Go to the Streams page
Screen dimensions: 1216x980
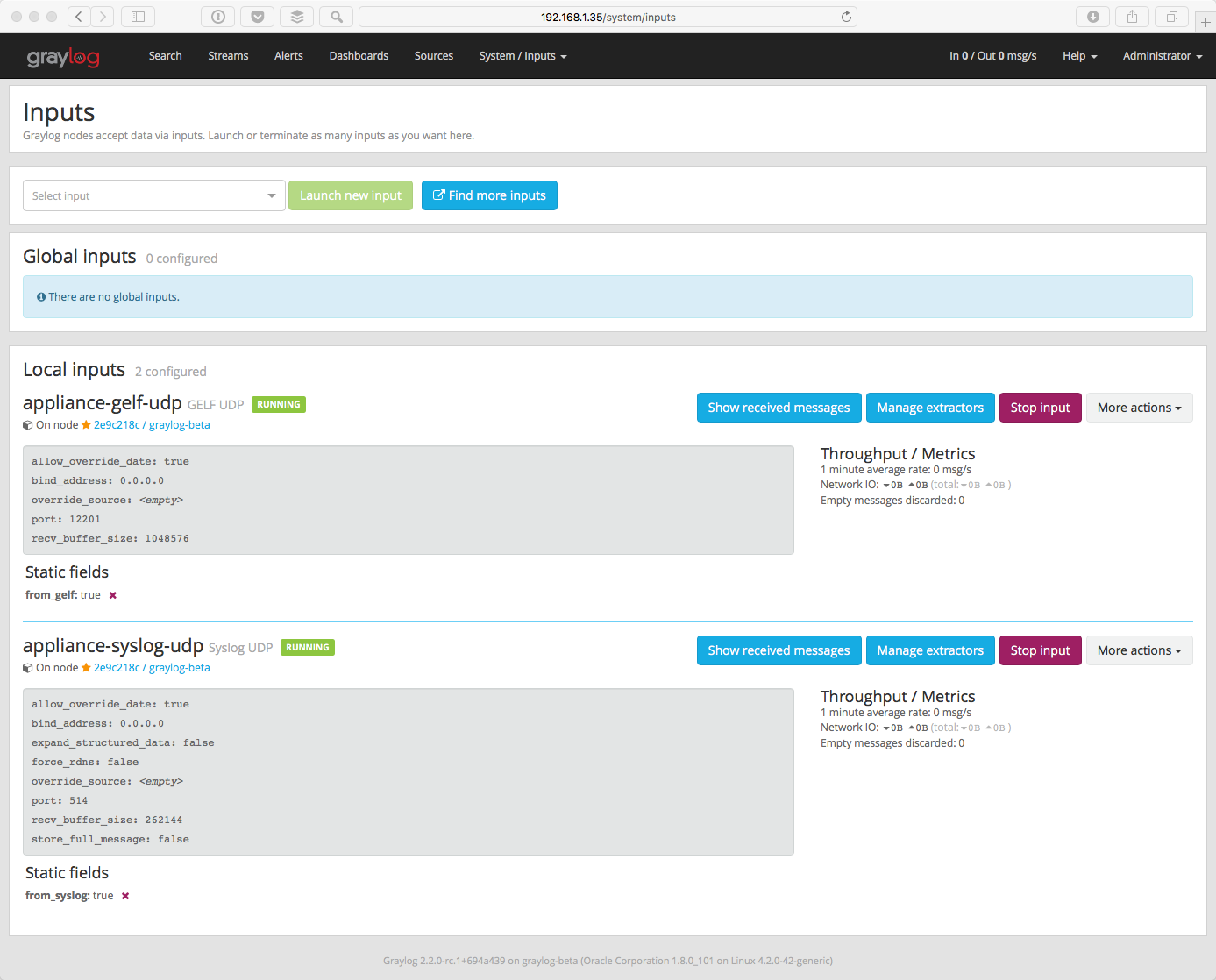click(x=228, y=56)
